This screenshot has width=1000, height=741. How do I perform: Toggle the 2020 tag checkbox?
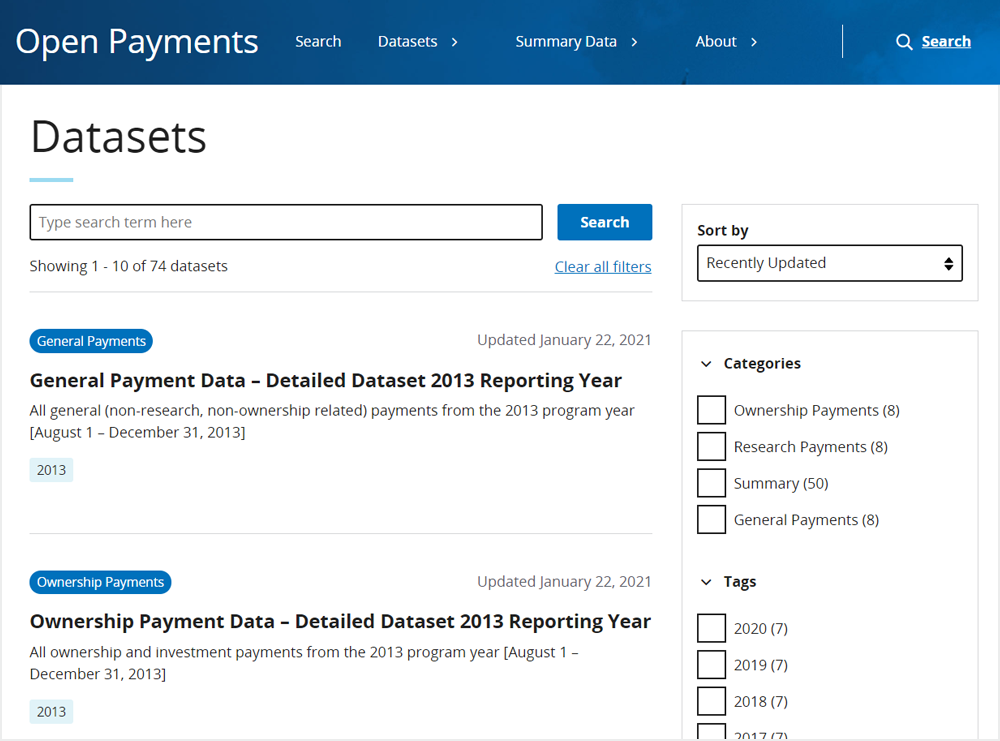click(711, 628)
